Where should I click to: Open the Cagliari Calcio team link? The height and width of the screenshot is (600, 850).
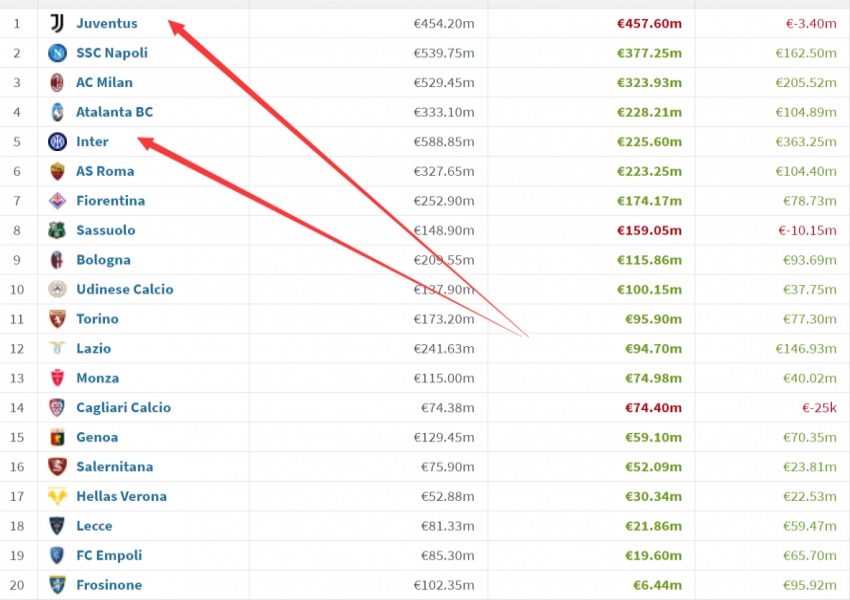point(123,407)
